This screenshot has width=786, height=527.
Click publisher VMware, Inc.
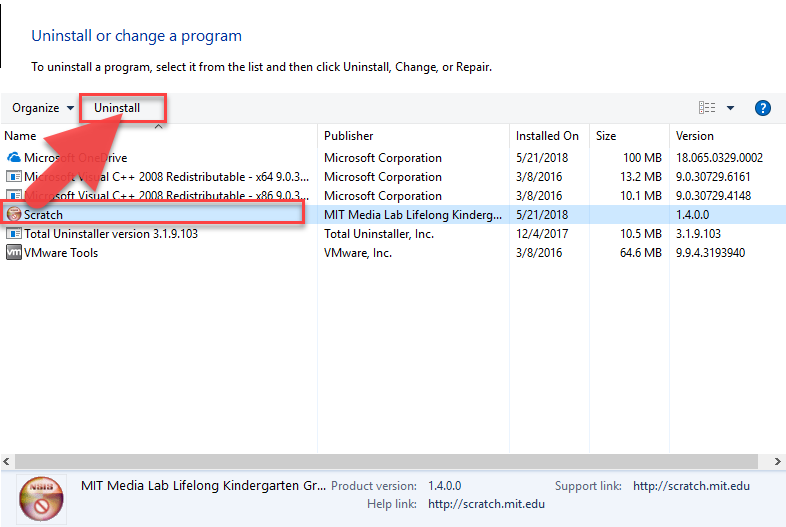[357, 252]
